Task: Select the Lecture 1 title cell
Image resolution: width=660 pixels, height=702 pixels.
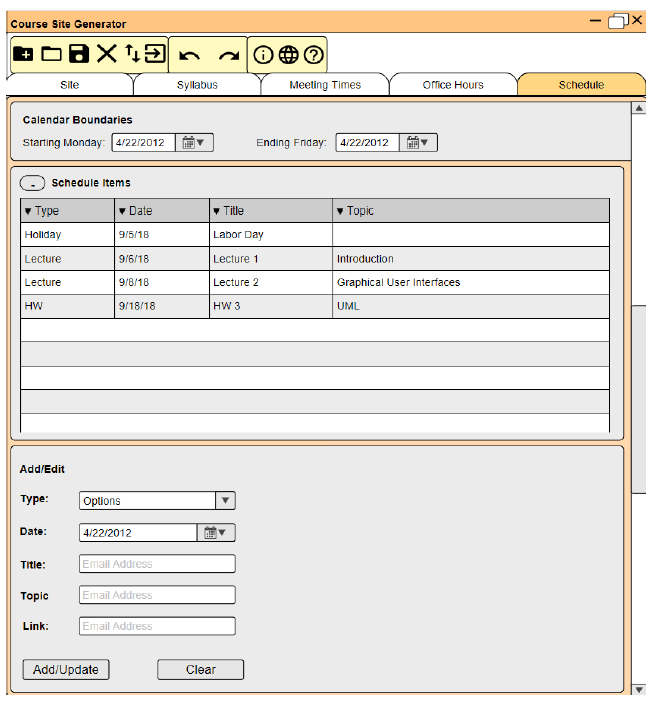Action: point(271,259)
